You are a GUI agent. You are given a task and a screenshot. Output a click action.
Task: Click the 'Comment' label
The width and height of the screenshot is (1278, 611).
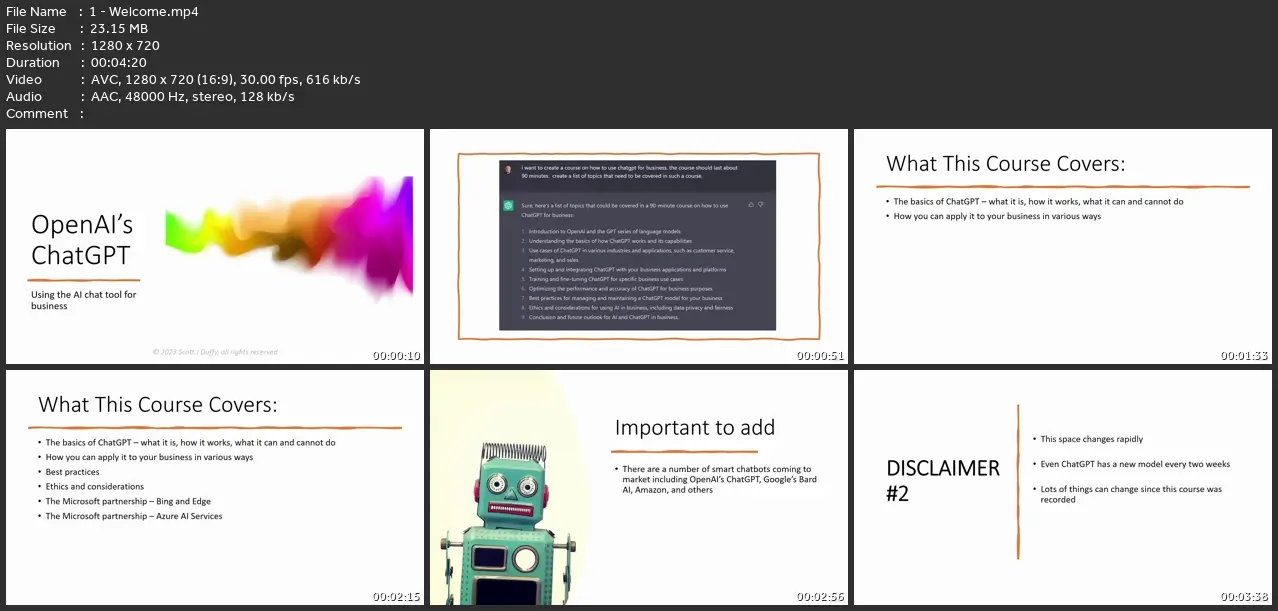click(x=37, y=114)
